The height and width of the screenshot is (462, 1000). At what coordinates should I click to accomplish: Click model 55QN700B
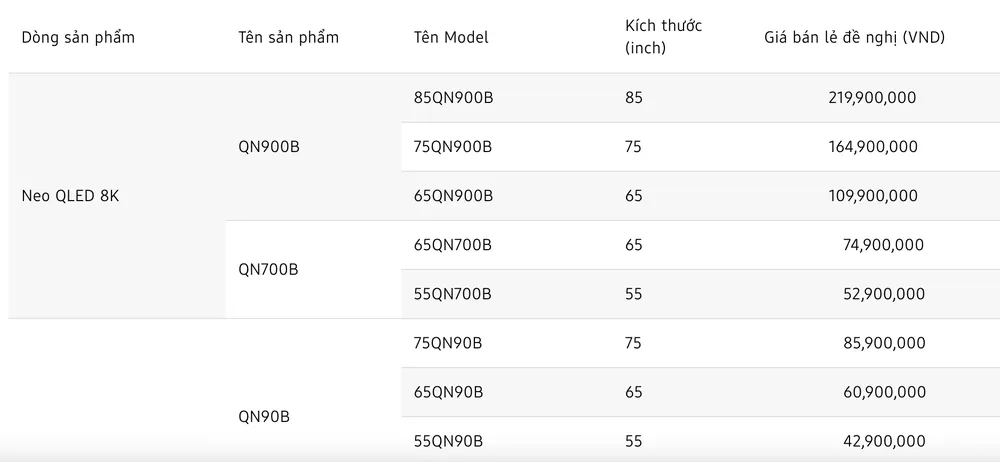click(453, 294)
